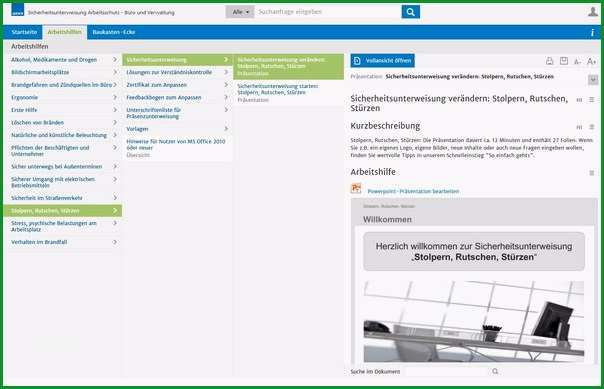
Task: Click the info icon in blue bar
Action: [592, 33]
